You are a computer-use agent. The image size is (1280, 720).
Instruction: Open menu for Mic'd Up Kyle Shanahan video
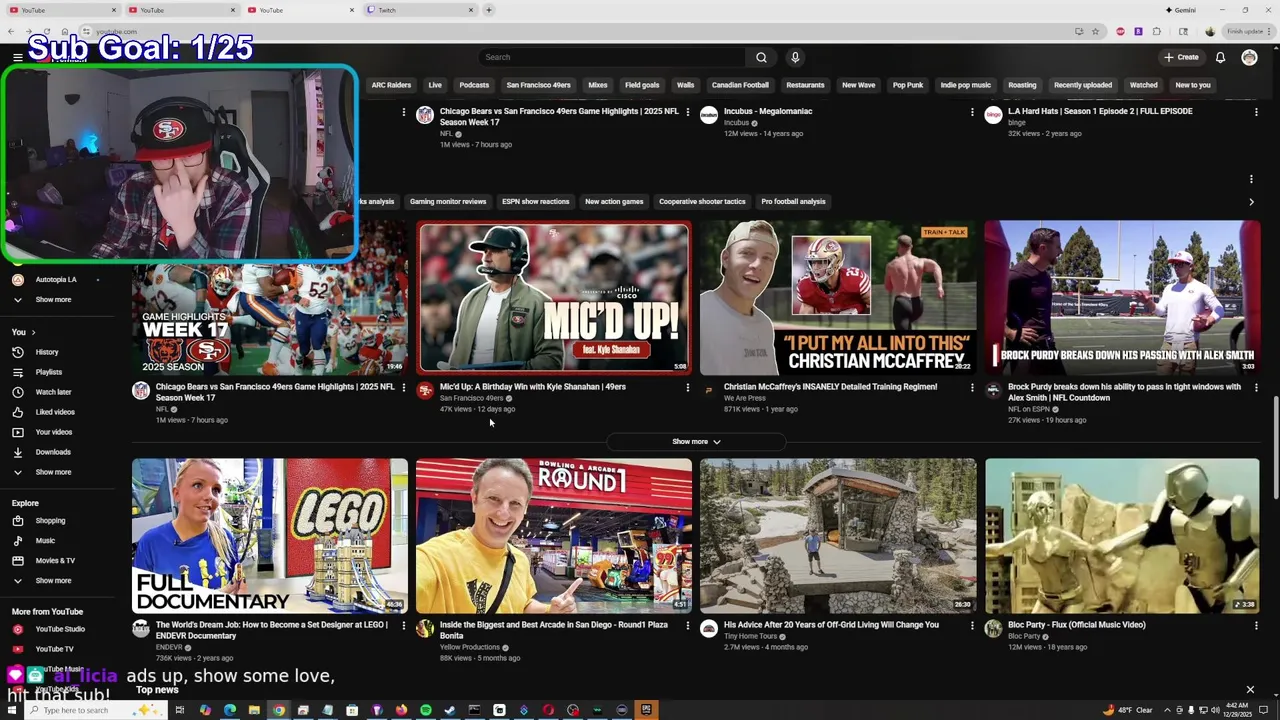tap(687, 388)
